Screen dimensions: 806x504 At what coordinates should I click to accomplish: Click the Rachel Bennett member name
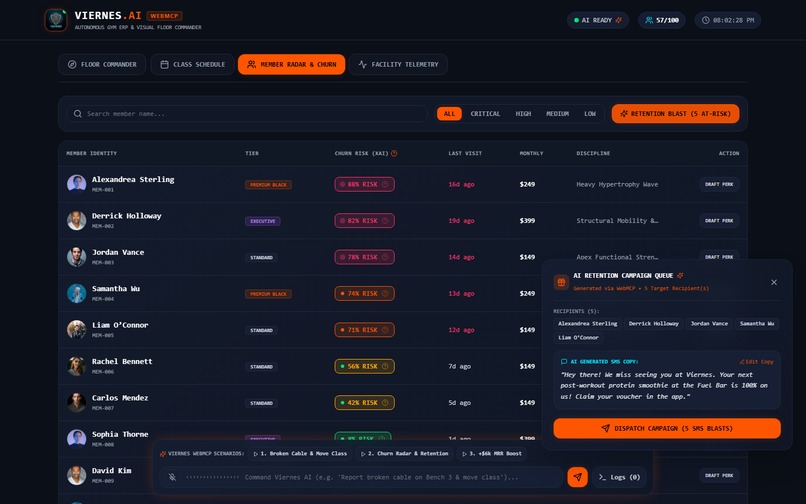click(x=122, y=362)
